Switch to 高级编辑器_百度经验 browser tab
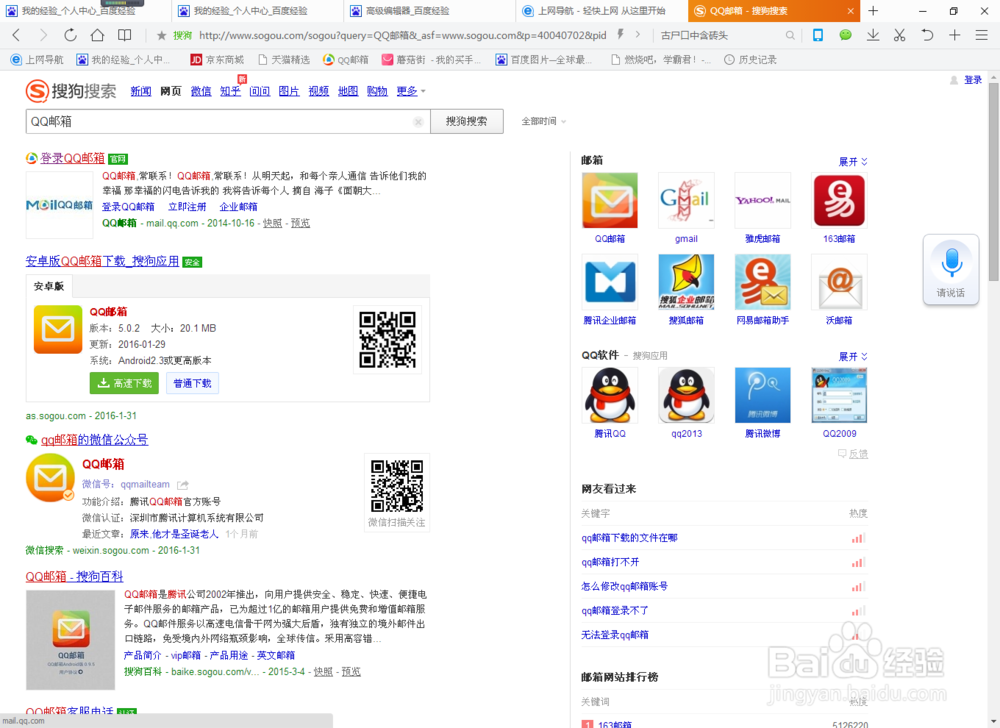The image size is (1000, 728). click(x=429, y=11)
